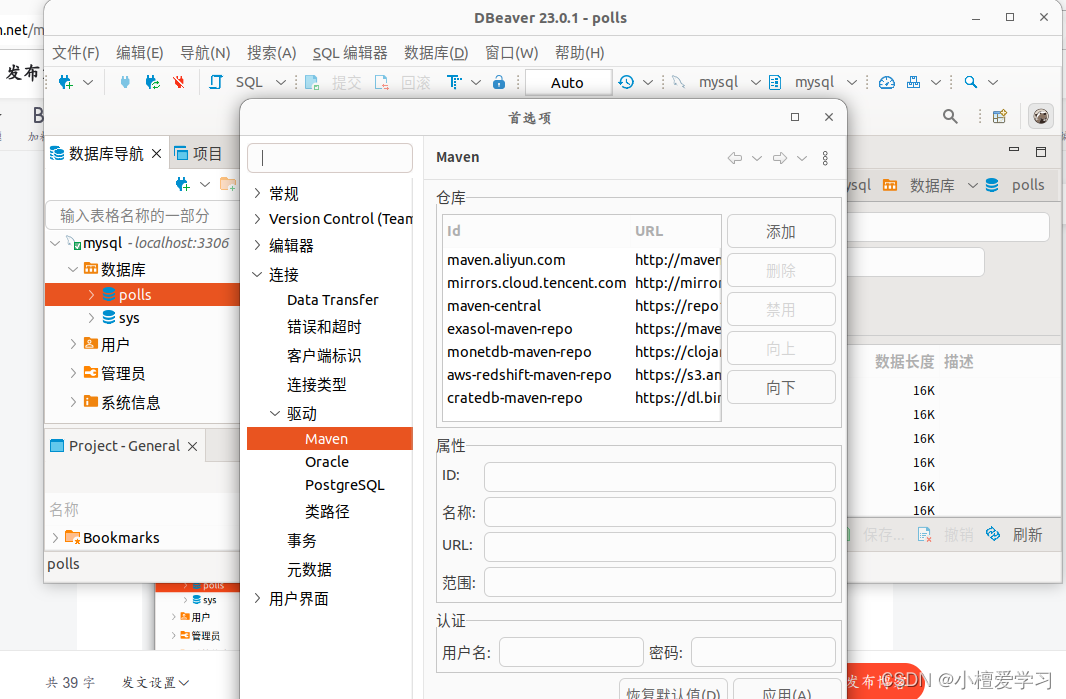The image size is (1066, 699).
Task: Expand the 常规 preferences node
Action: coord(257,193)
